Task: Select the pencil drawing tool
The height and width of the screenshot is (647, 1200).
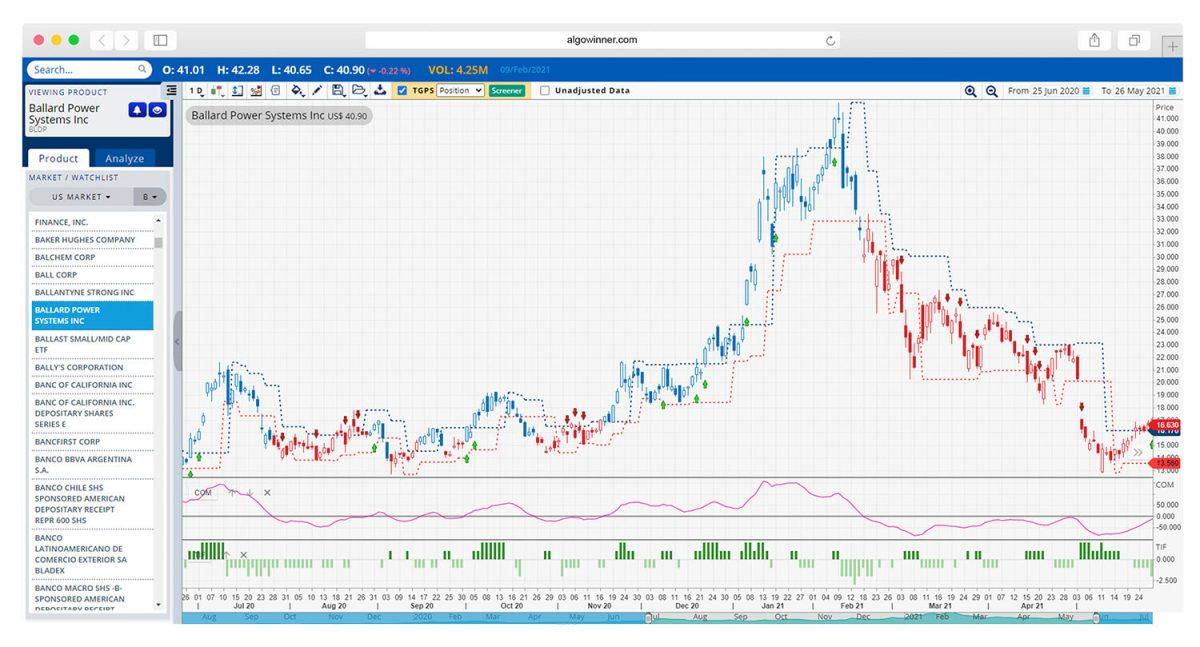Action: click(x=317, y=90)
